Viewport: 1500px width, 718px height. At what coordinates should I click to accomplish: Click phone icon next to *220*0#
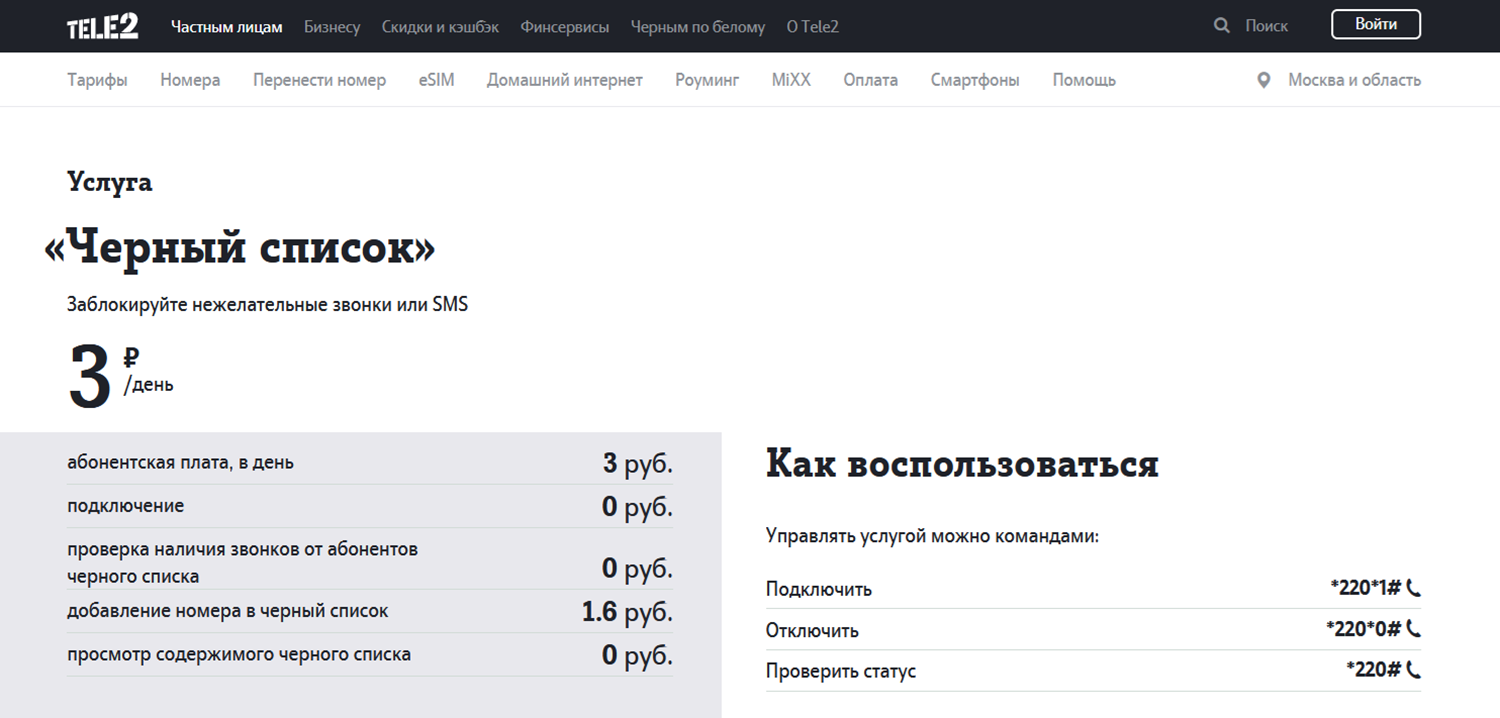[1413, 630]
